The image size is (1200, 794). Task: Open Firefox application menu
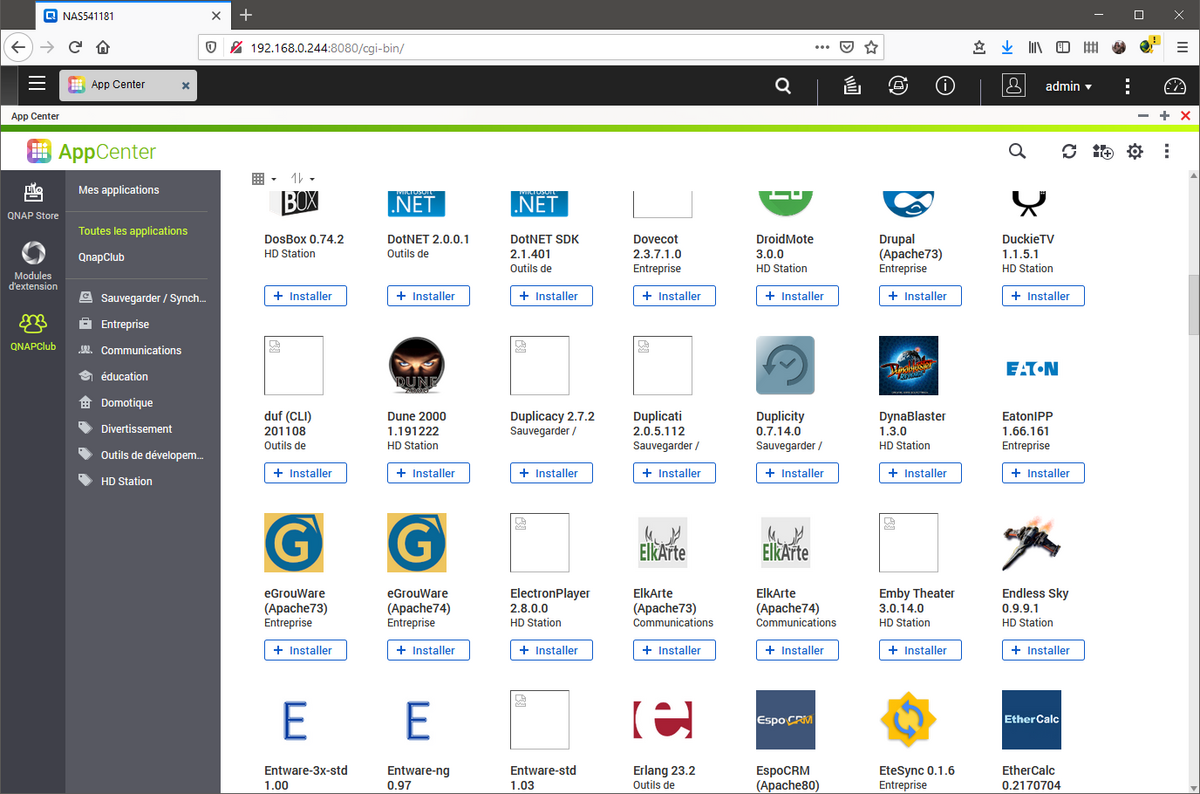1182,47
